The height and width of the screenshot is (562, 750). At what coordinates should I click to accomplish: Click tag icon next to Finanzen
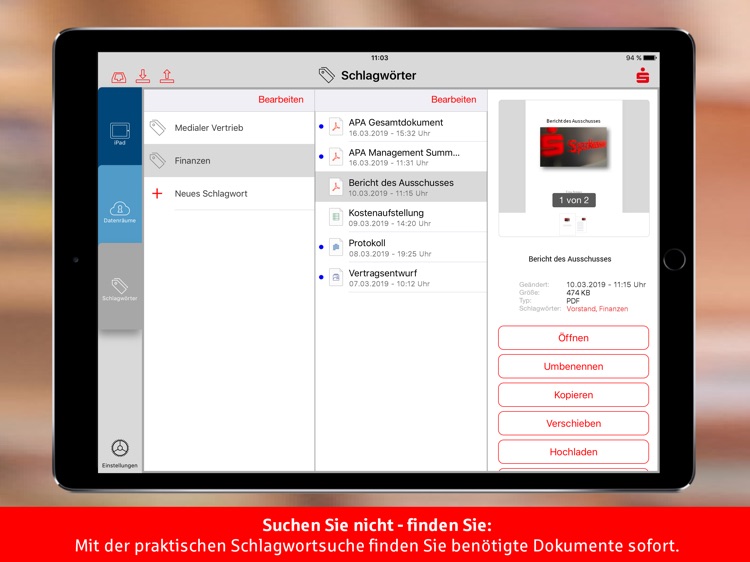[x=157, y=161]
